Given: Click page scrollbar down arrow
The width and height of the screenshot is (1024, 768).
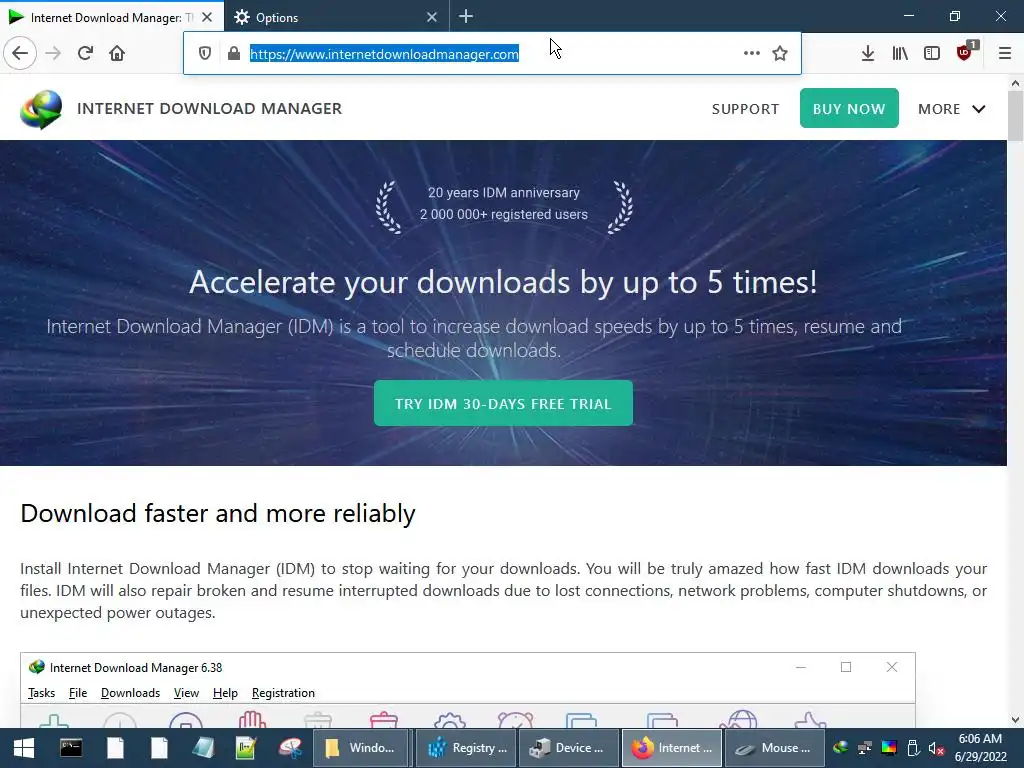Looking at the screenshot, I should 1016,720.
